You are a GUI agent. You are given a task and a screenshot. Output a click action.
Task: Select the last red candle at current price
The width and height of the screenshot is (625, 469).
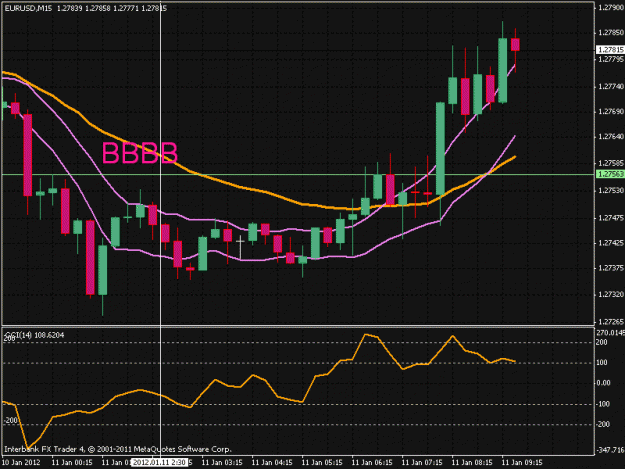pyautogui.click(x=515, y=44)
